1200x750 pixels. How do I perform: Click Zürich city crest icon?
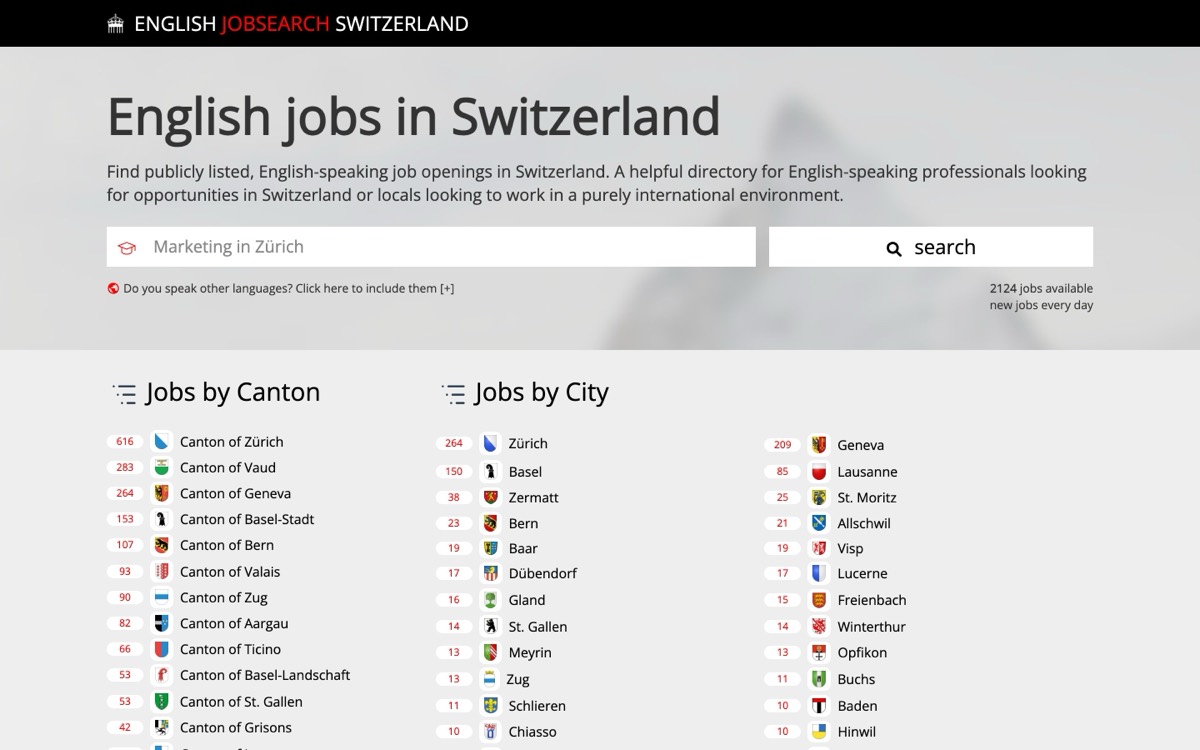pyautogui.click(x=490, y=443)
